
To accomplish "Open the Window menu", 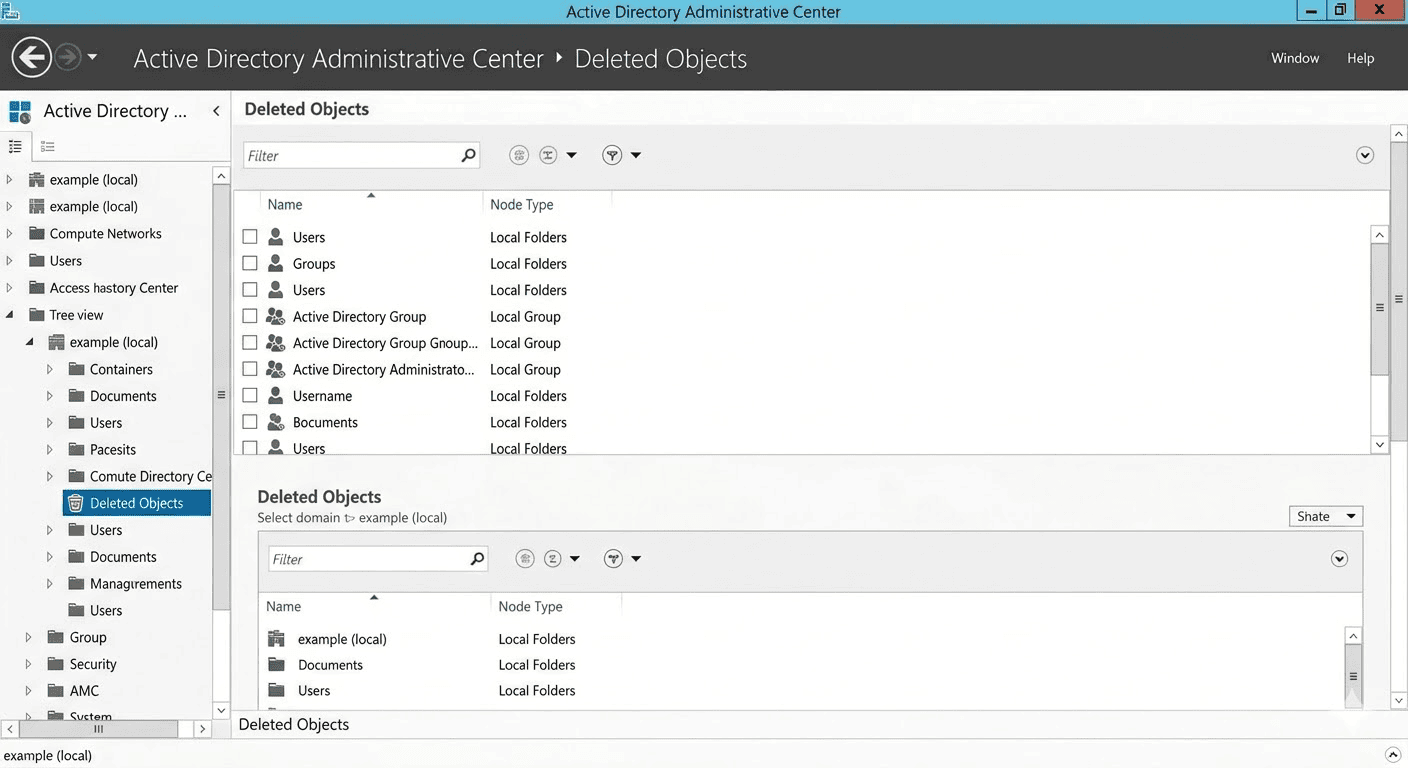I will [x=1294, y=58].
